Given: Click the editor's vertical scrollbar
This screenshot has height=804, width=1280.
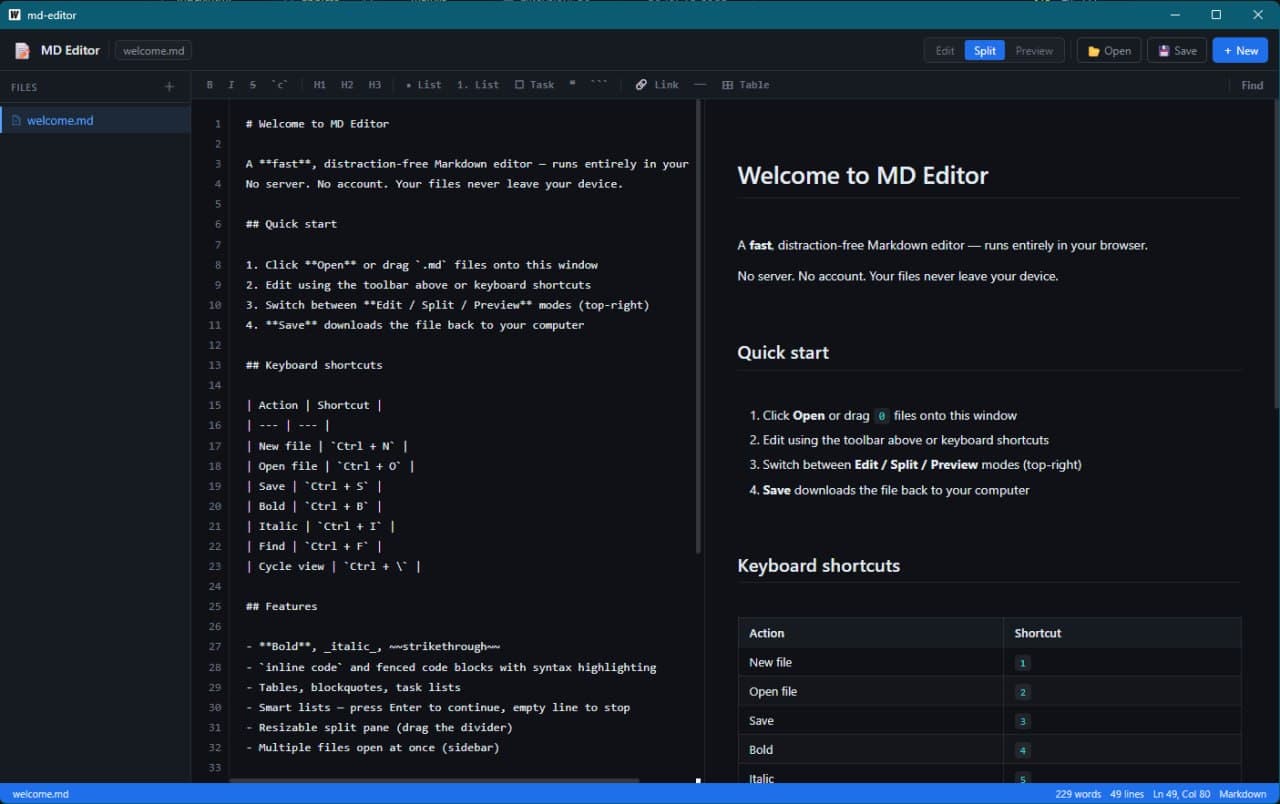Looking at the screenshot, I should (698, 326).
